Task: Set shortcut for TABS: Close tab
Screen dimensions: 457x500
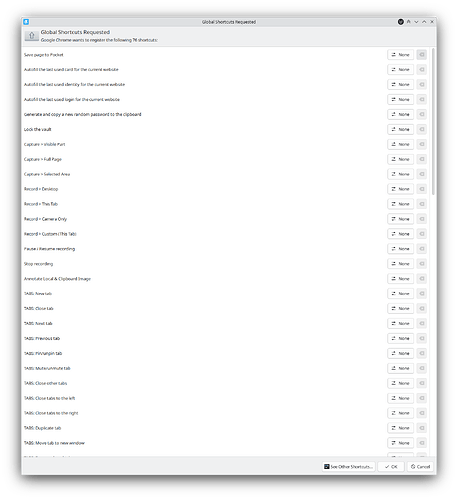Action: pyautogui.click(x=400, y=309)
